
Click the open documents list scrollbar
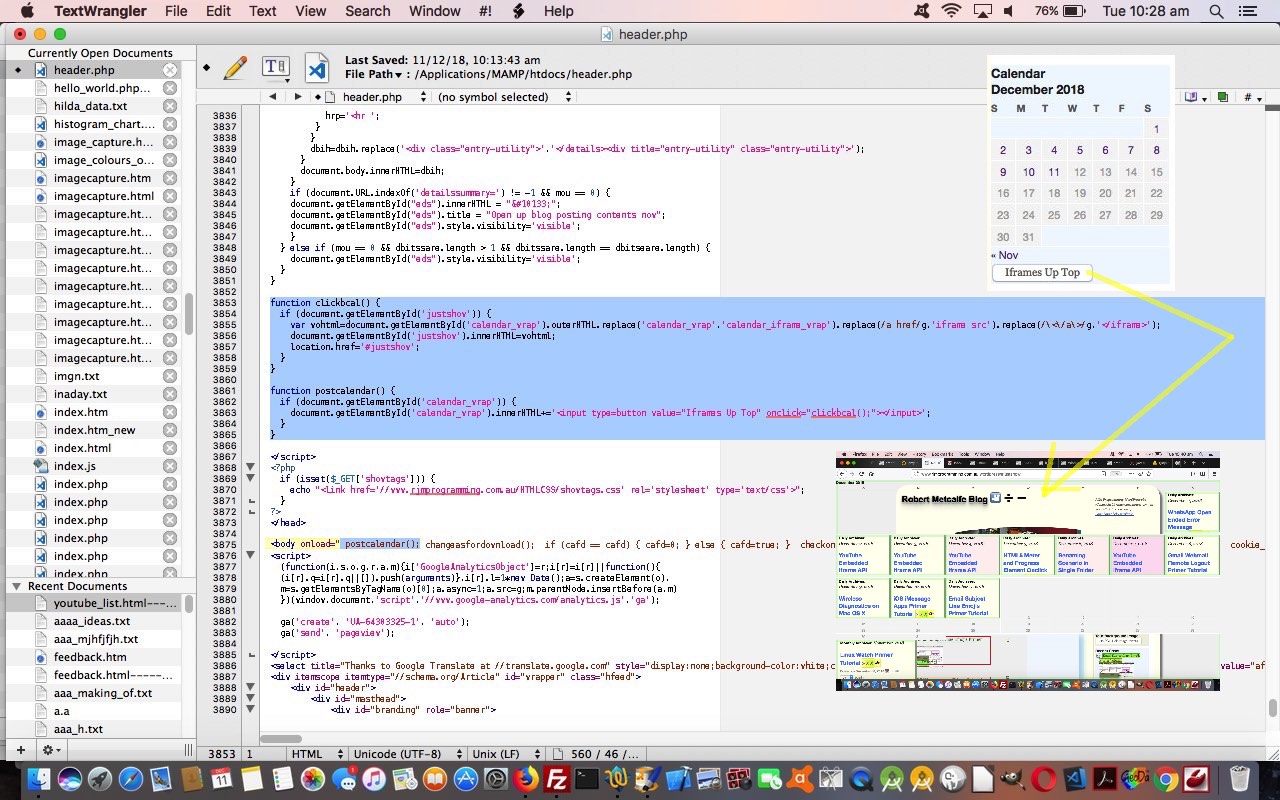point(188,314)
